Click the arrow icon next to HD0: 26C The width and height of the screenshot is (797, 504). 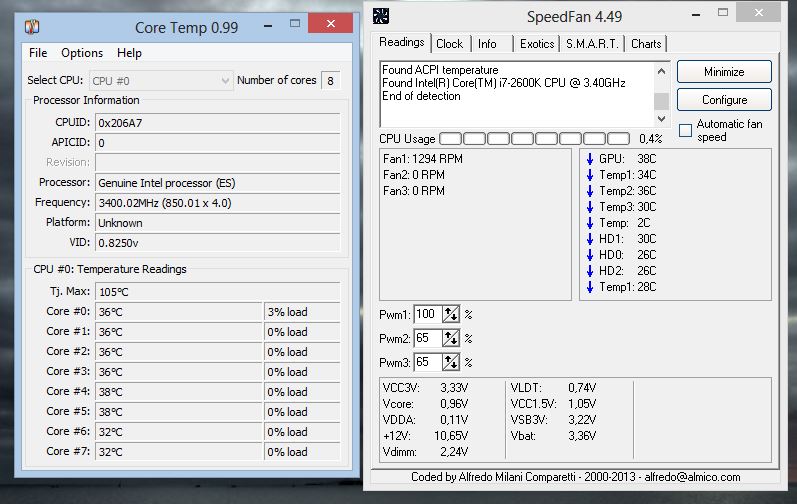[590, 255]
